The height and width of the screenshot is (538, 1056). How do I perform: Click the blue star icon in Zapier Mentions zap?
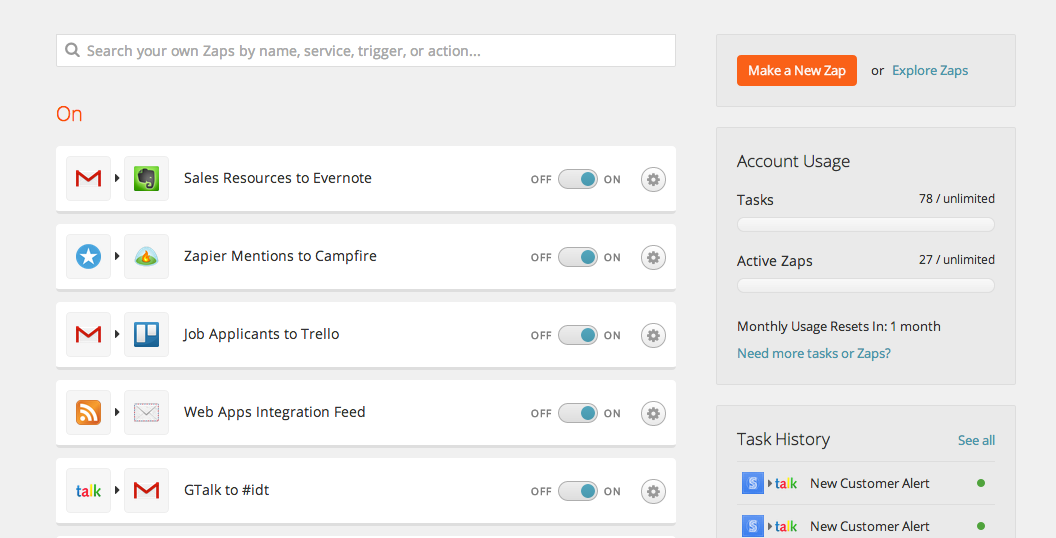coord(88,257)
